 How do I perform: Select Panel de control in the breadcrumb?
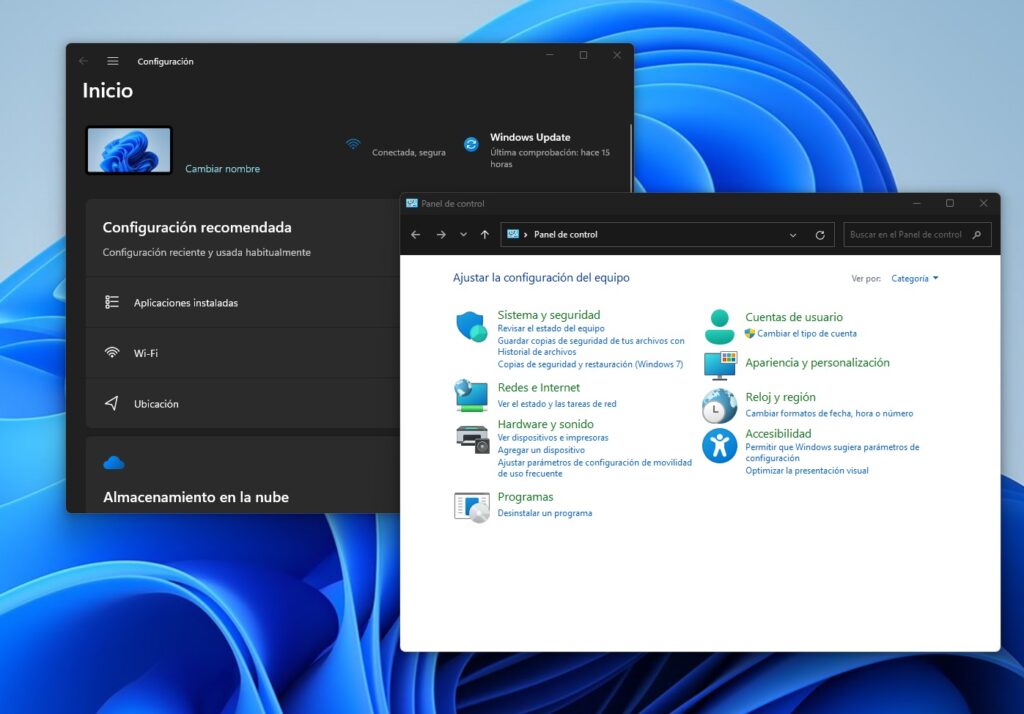pyautogui.click(x=565, y=234)
